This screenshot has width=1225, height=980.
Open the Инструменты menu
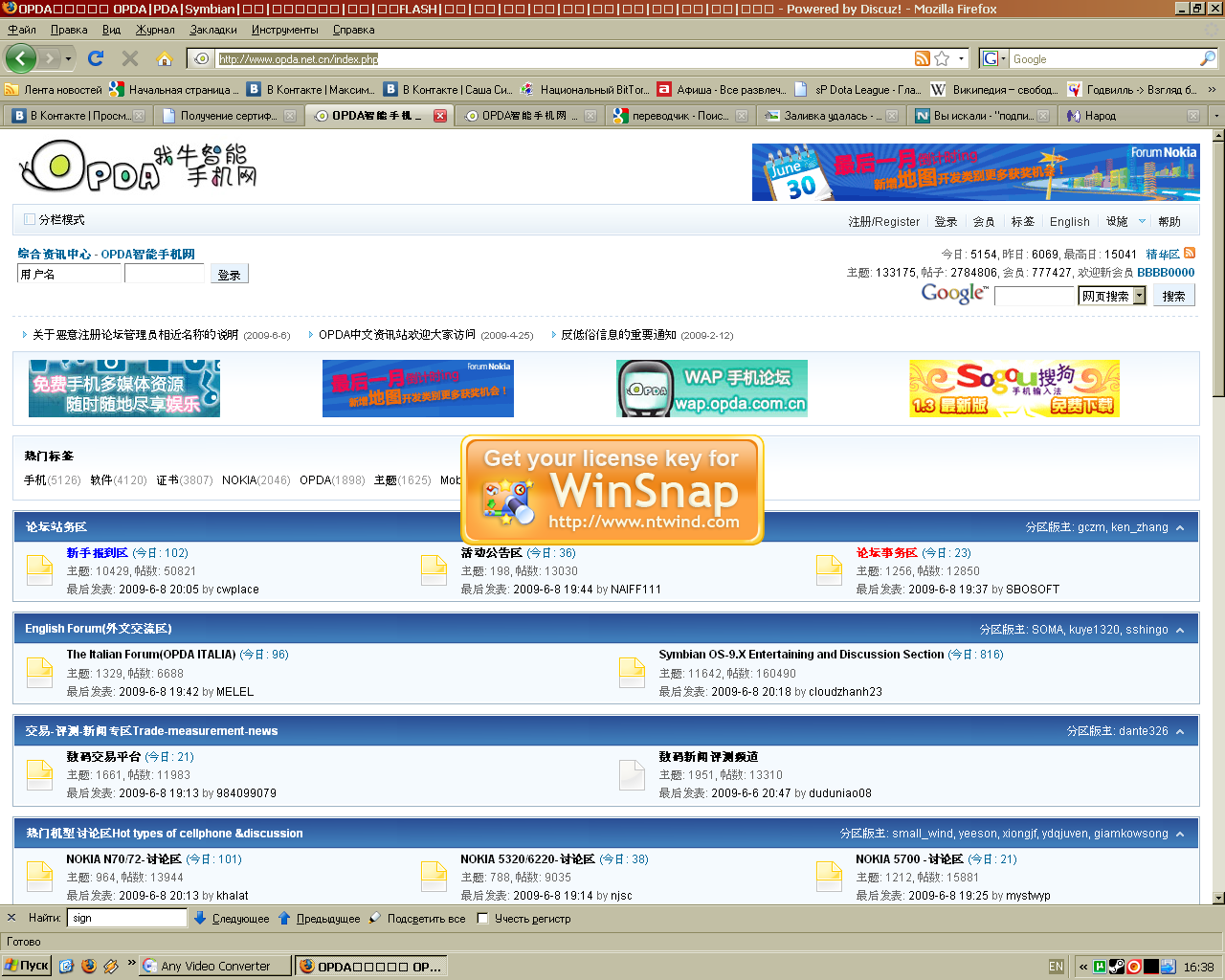click(x=285, y=30)
